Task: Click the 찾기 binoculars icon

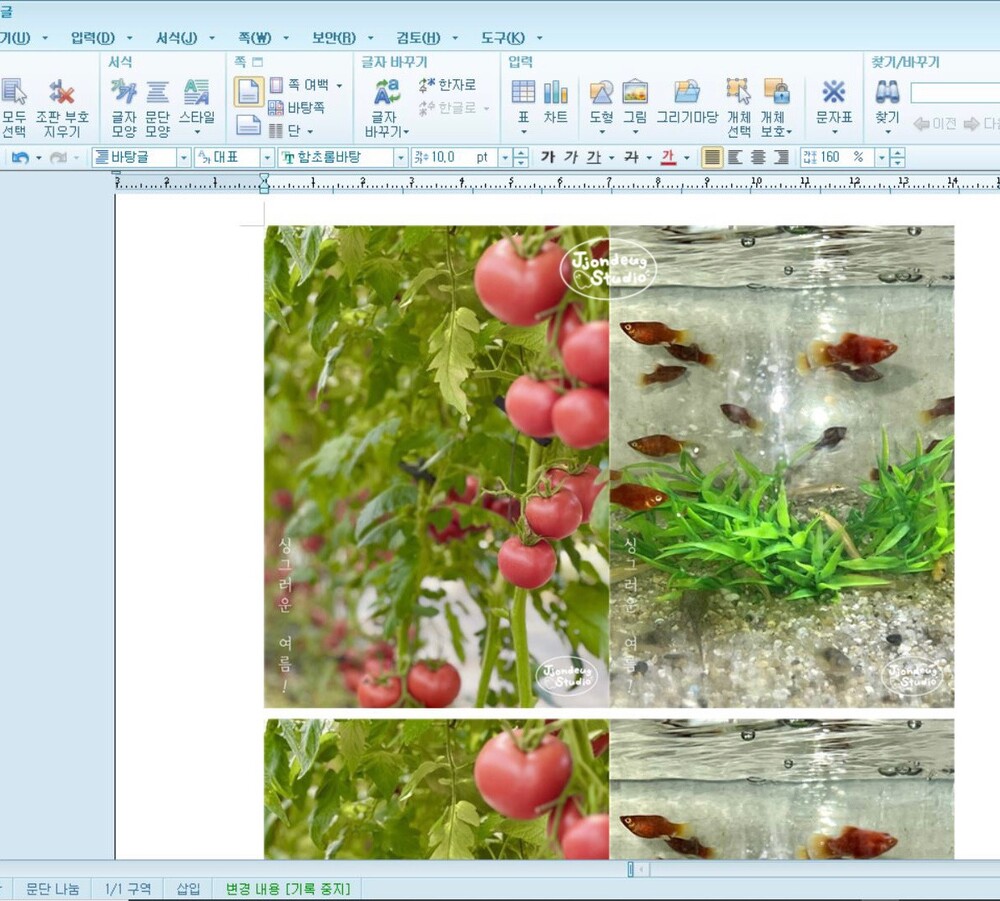Action: coord(887,102)
